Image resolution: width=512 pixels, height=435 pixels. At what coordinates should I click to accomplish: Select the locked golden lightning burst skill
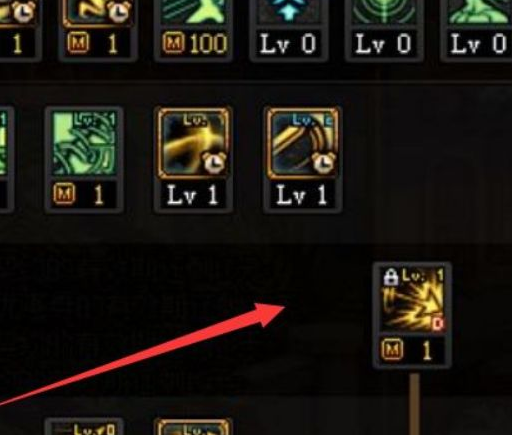(x=412, y=300)
